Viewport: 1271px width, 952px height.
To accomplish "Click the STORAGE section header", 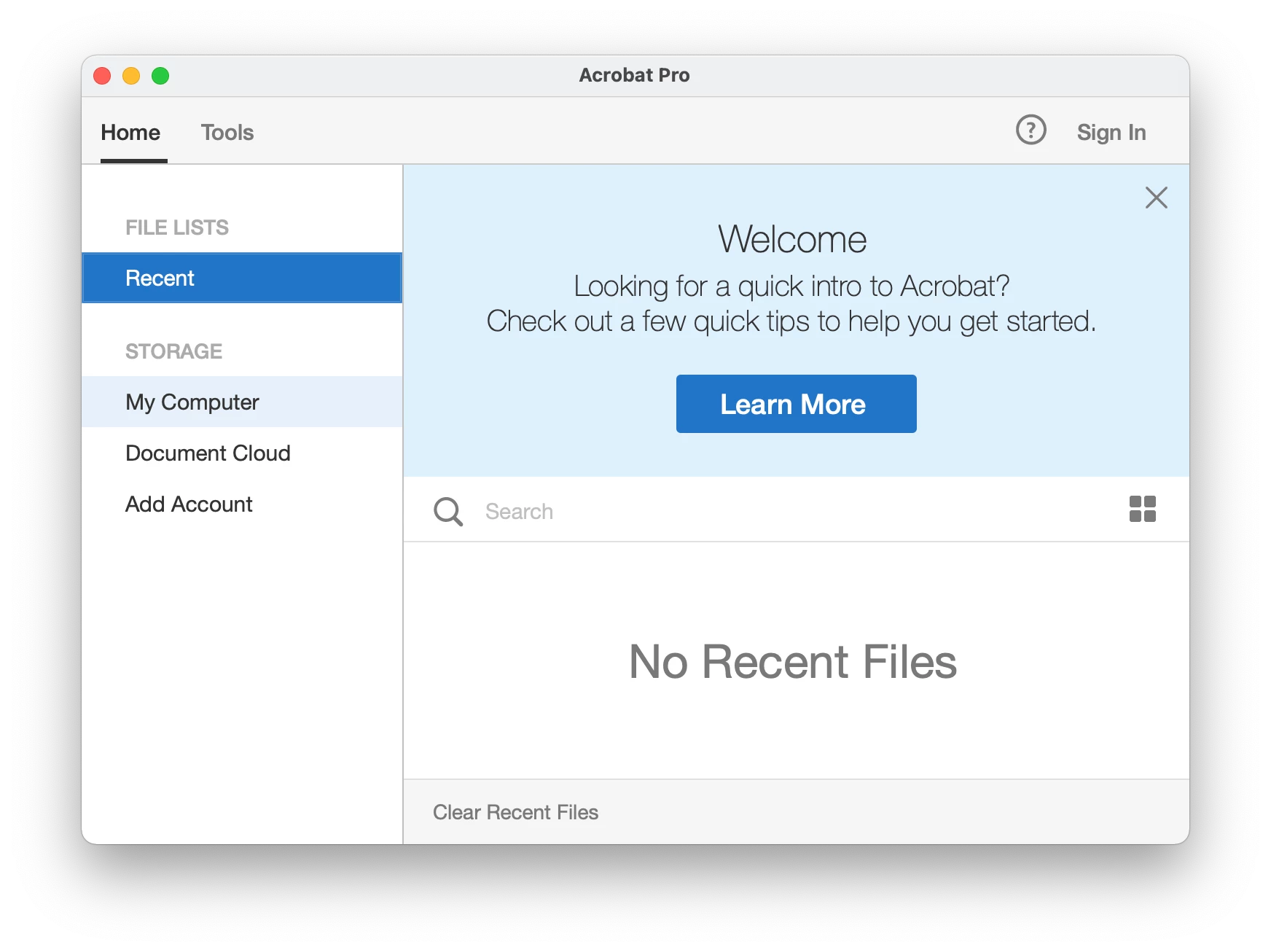I will point(173,351).
